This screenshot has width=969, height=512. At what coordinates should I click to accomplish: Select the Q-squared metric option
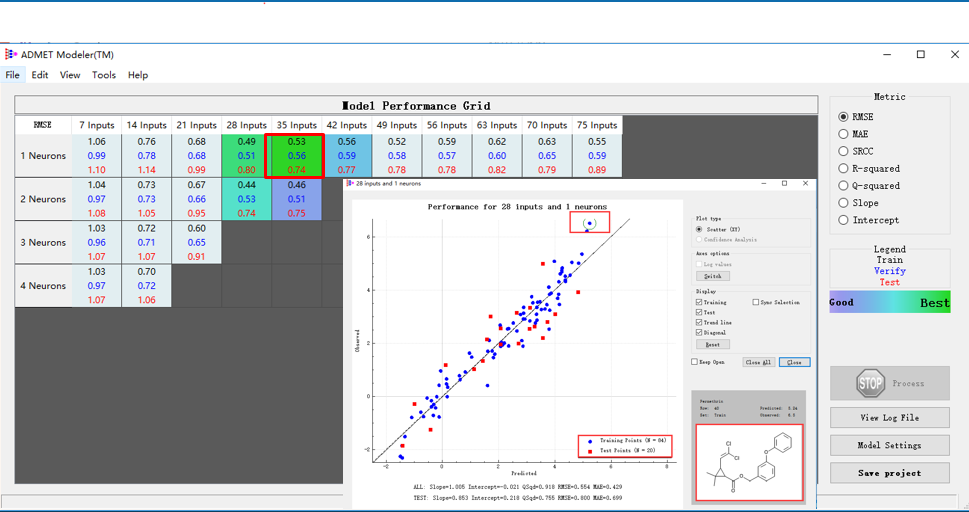point(843,186)
